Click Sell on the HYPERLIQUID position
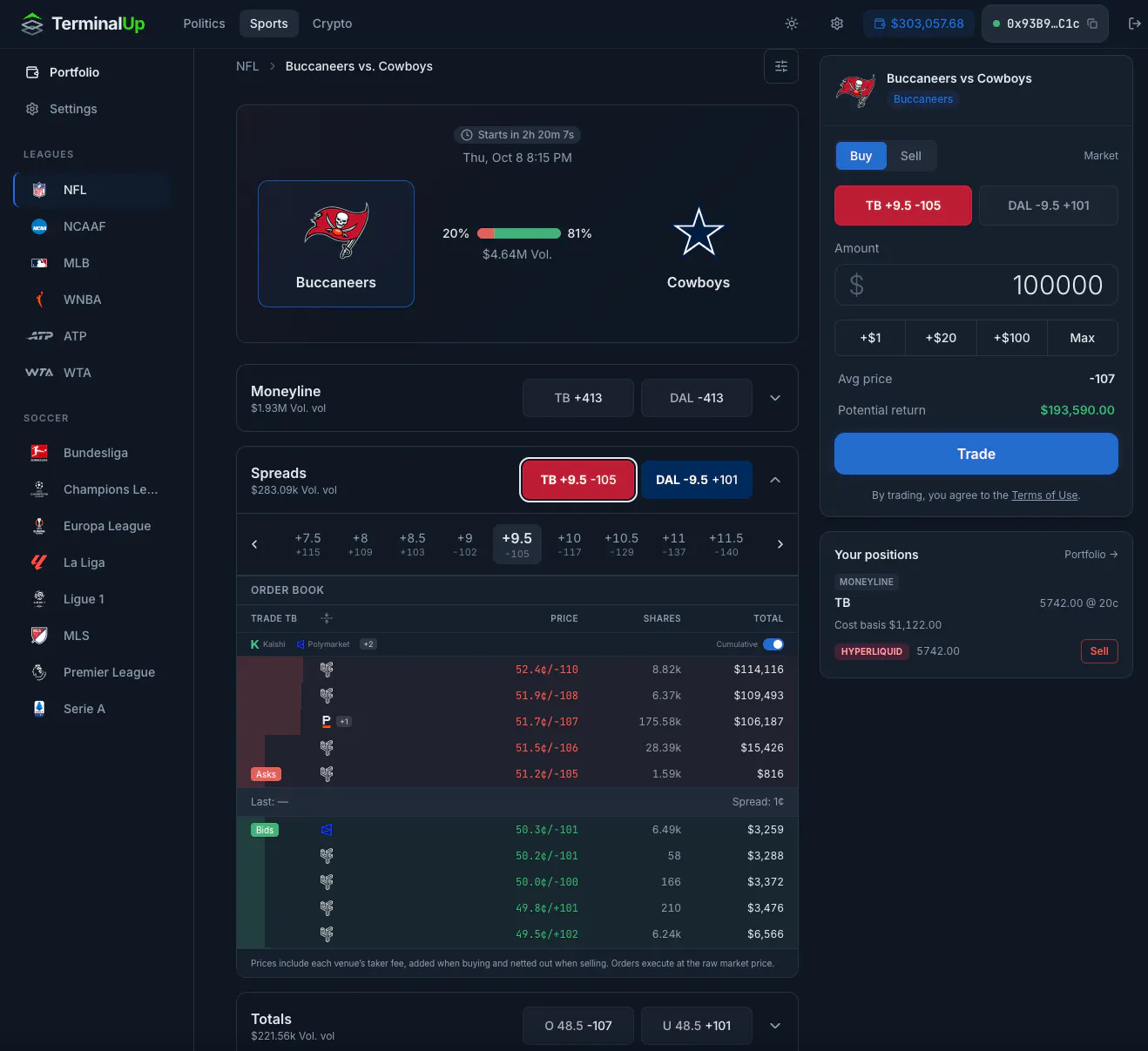Screen dimensions: 1148x1051 coord(1099,651)
